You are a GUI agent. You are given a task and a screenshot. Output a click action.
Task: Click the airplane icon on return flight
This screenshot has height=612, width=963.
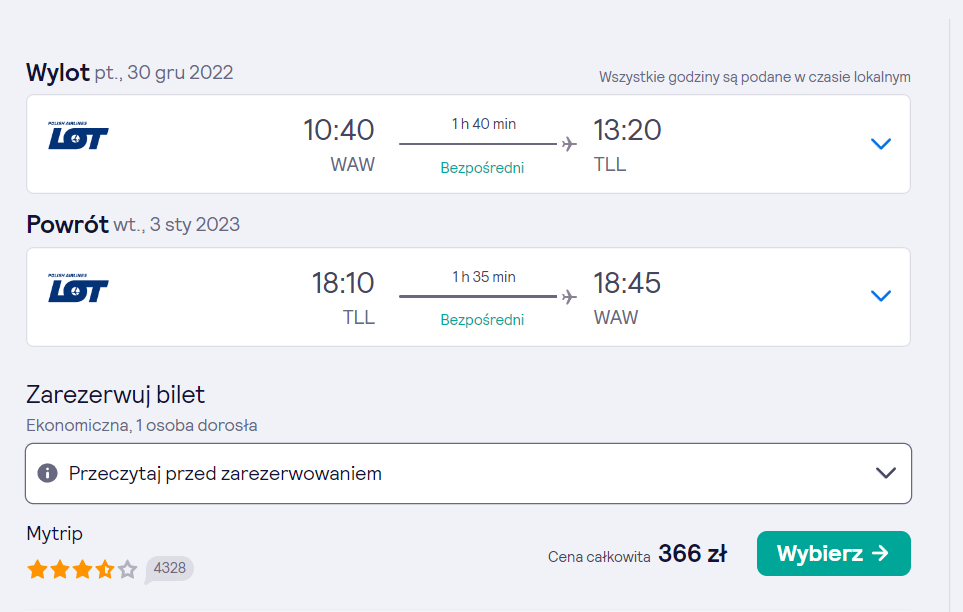tap(569, 297)
